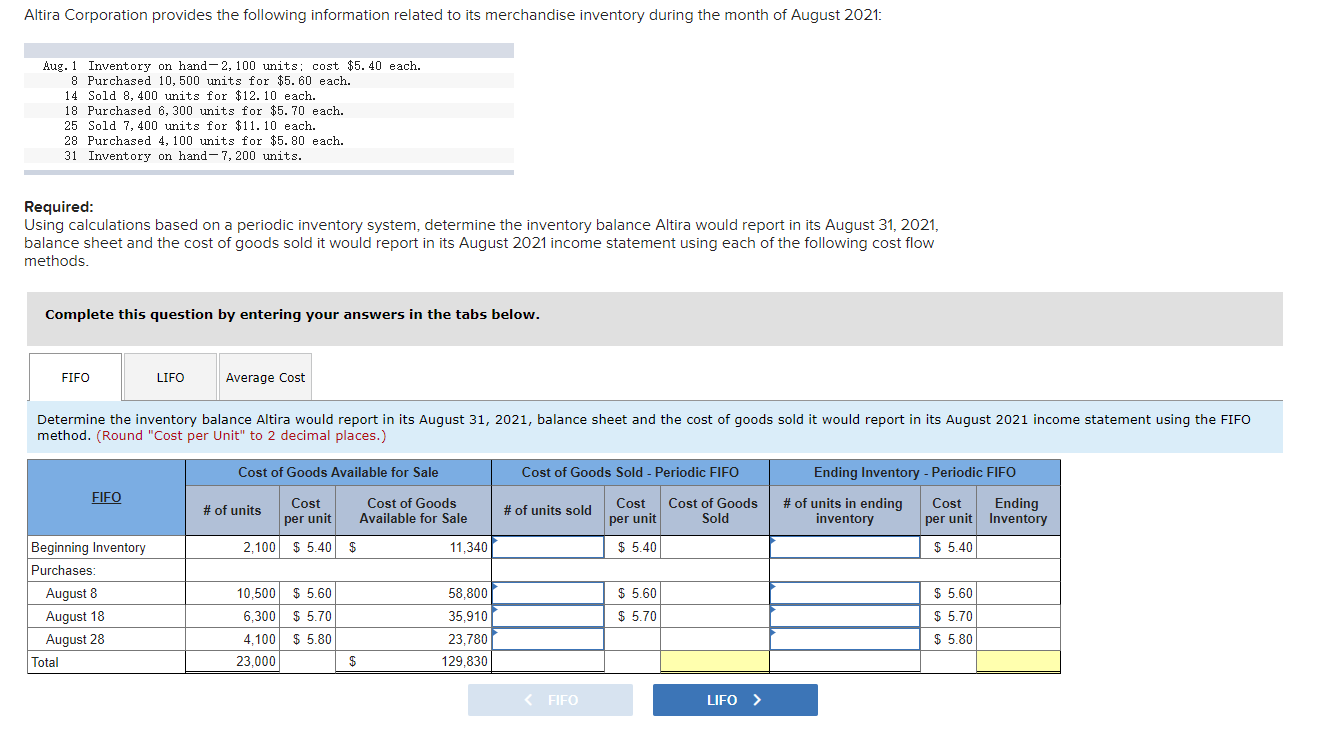Select ending inventory units field for Beginning Inventory

[845, 547]
